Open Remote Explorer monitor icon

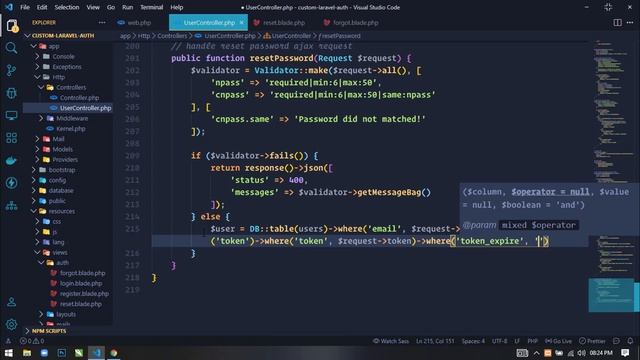tap(11, 116)
